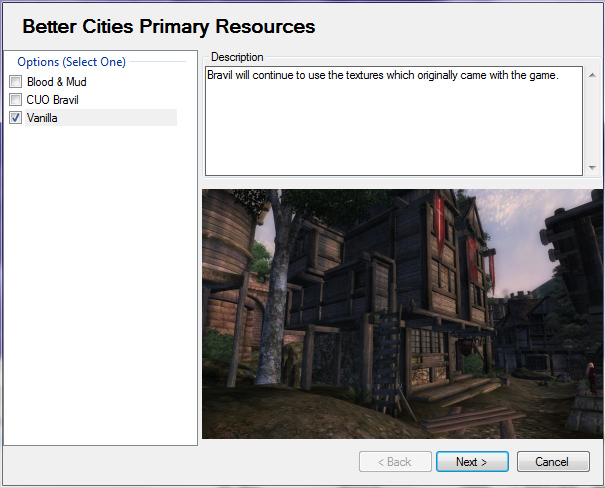Viewport: 605px width, 488px height.
Task: Click the 'Blood & Mud' option label
Action: [56, 82]
